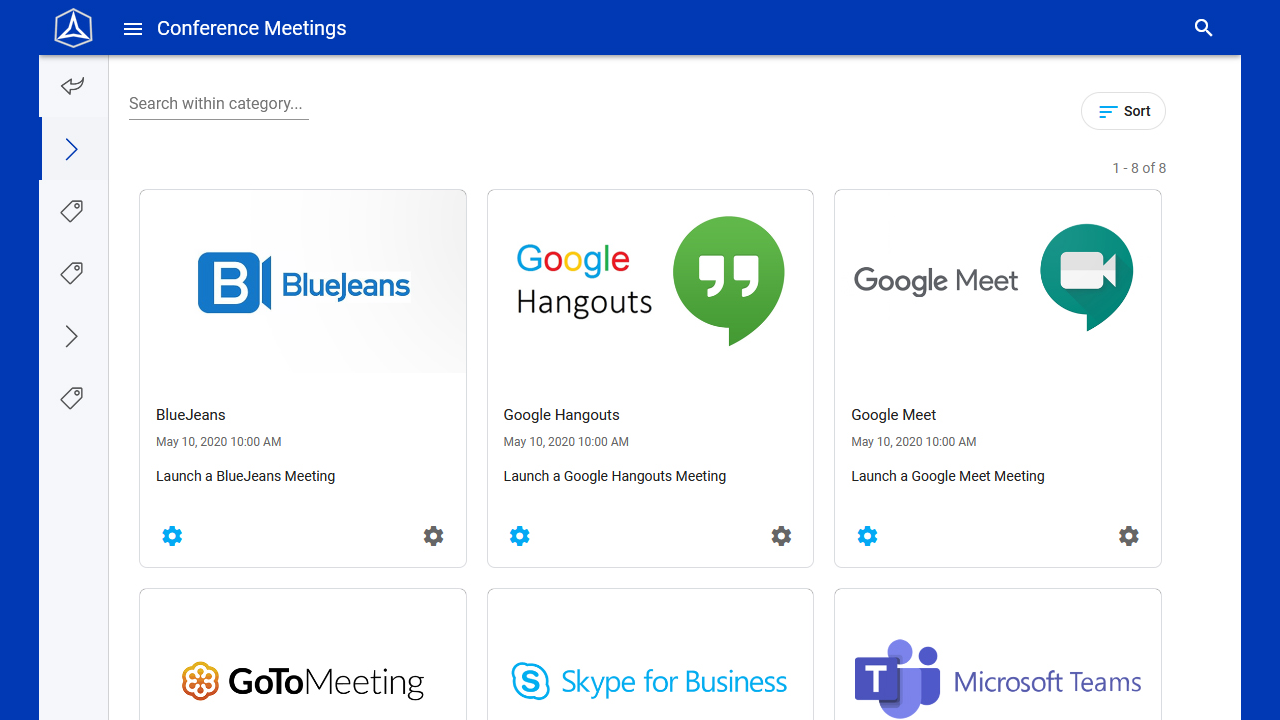The image size is (1280, 720).
Task: Click the "1 - 8 of 8" results count
Action: (x=1139, y=168)
